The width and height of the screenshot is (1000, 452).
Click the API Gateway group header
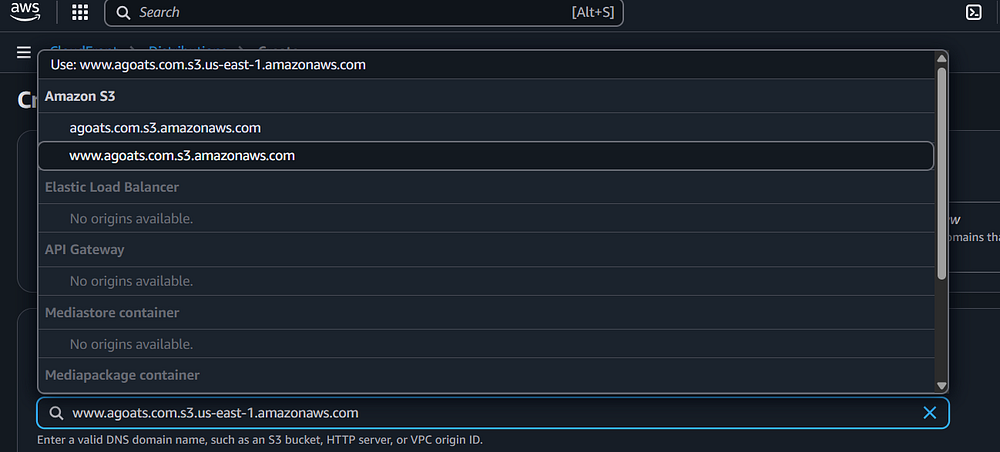coord(84,249)
